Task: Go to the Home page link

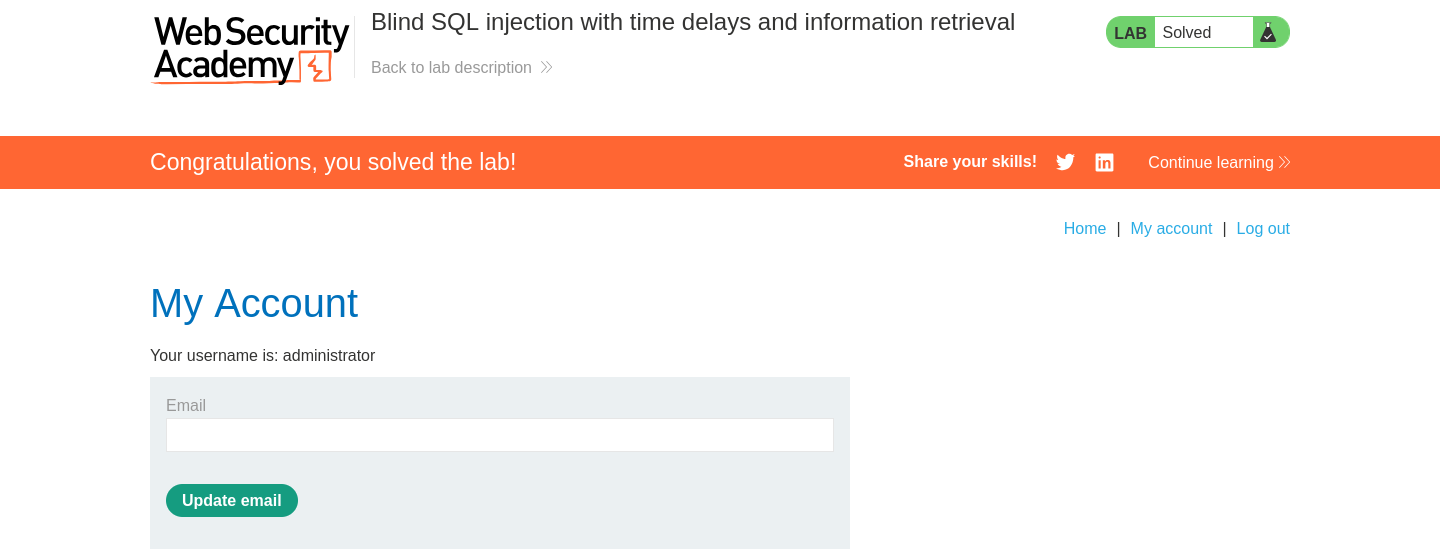Action: [x=1085, y=228]
